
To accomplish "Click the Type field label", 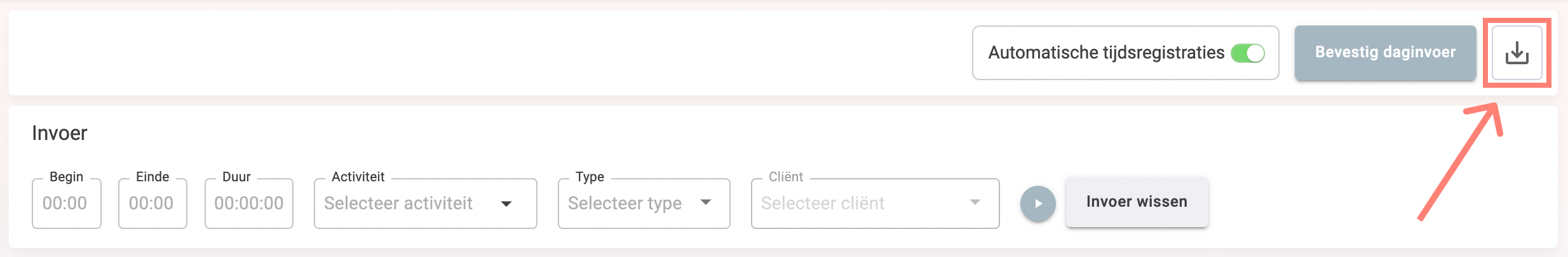I will click(590, 177).
